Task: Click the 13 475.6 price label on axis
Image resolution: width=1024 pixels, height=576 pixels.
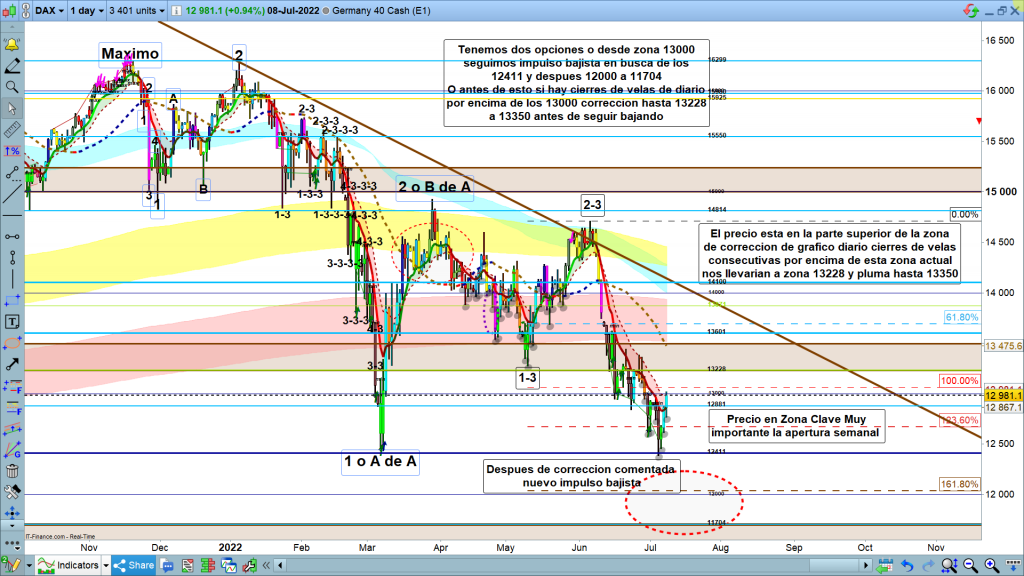Action: pyautogui.click(x=1003, y=346)
